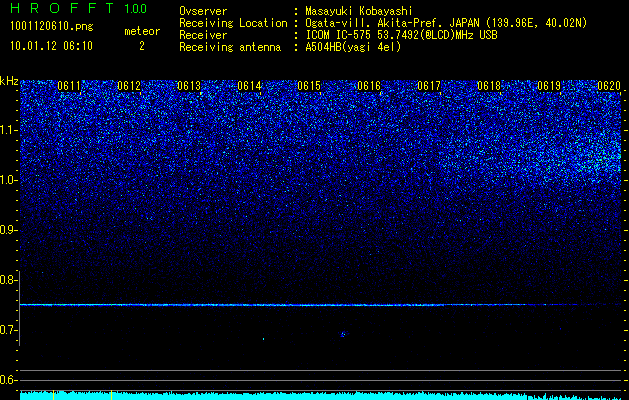
Task: Click the 0618 time marker
Action: (489, 86)
